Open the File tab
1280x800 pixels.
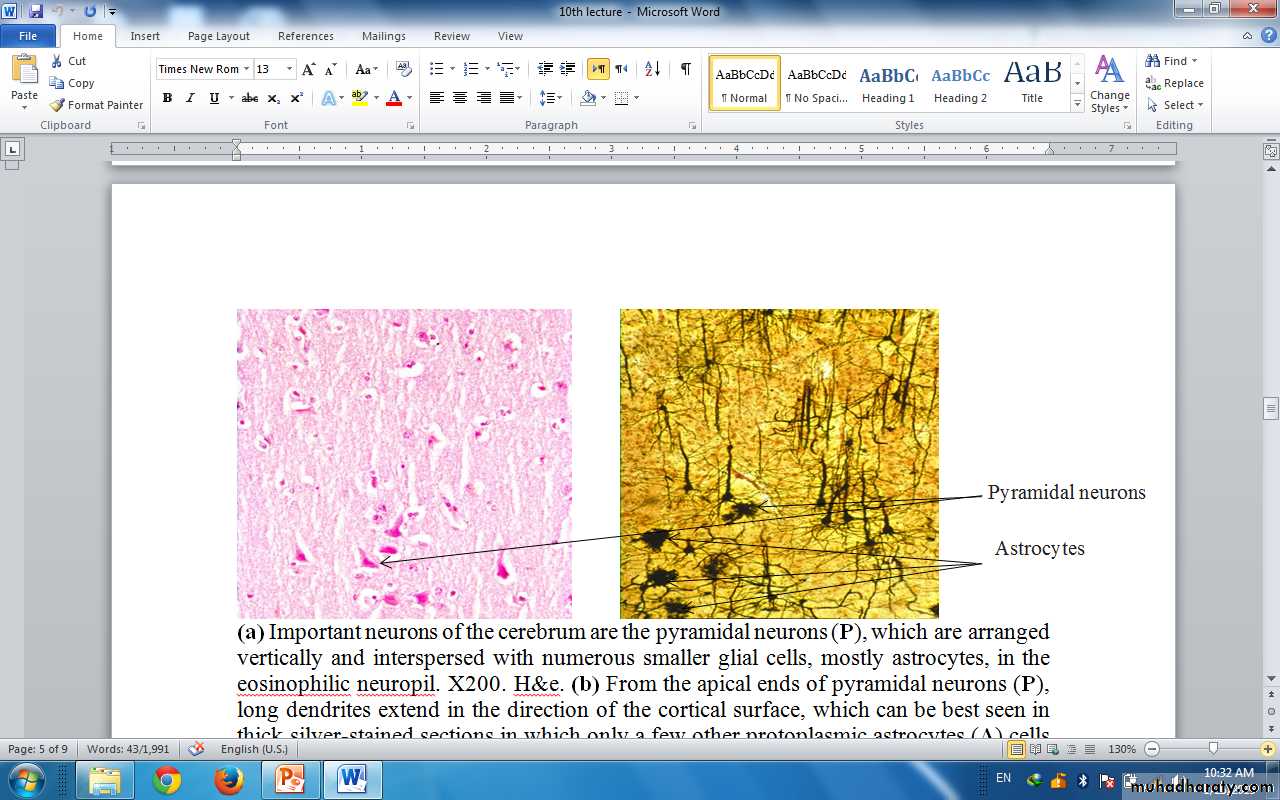point(28,36)
